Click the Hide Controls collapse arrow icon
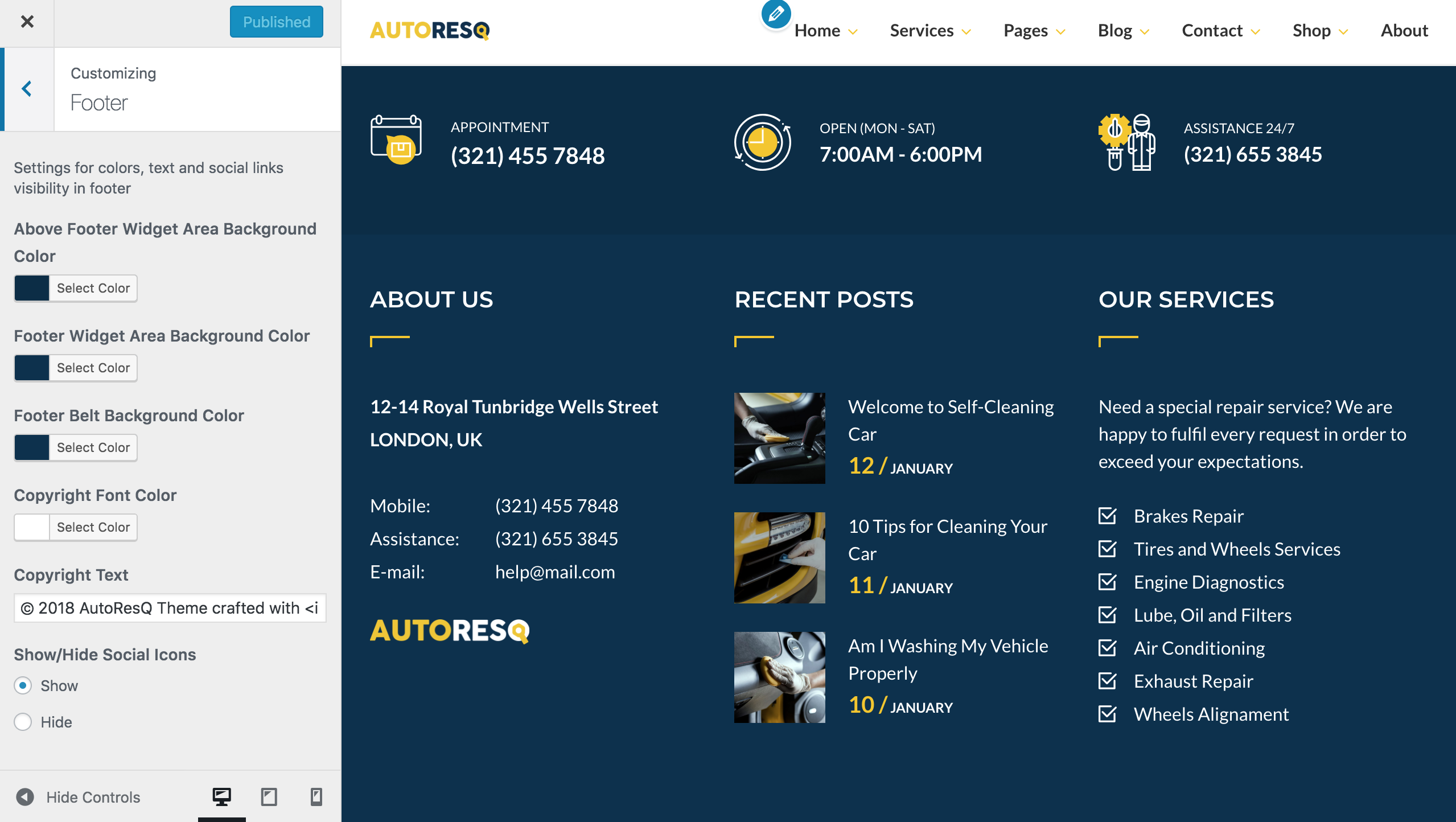This screenshot has height=822, width=1456. click(x=25, y=796)
